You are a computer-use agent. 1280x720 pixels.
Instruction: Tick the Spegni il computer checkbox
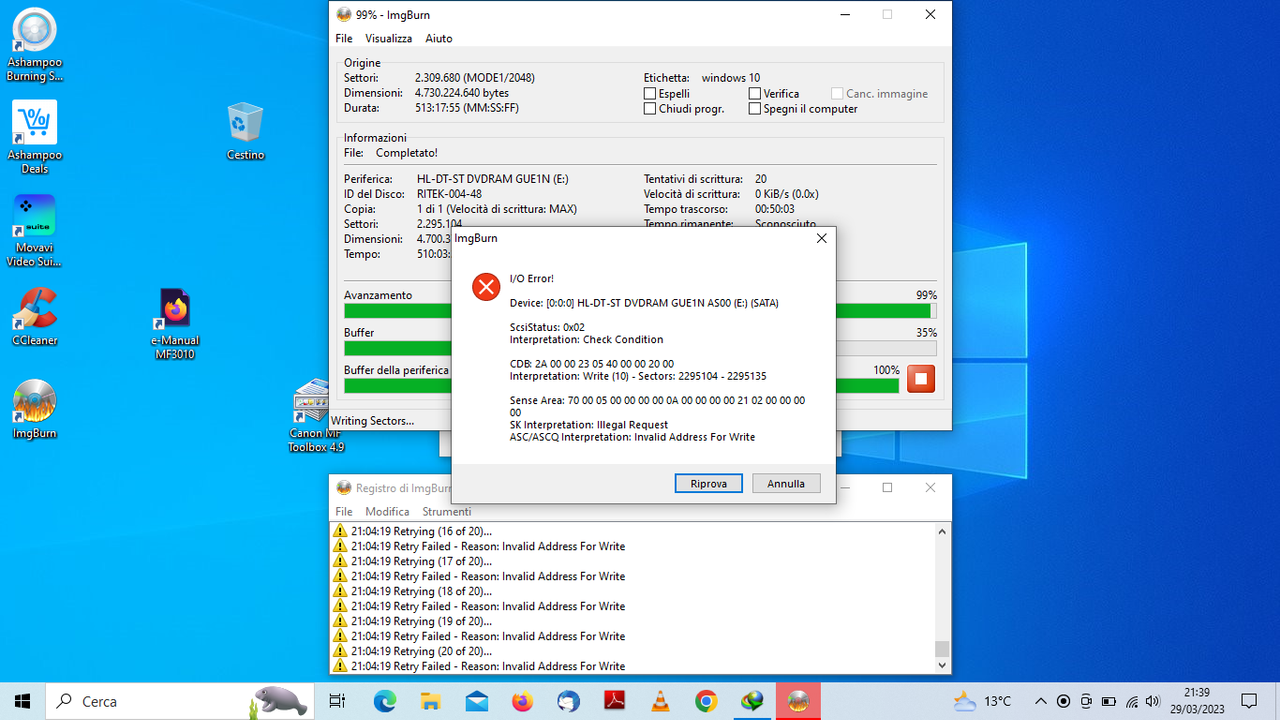[x=755, y=109]
